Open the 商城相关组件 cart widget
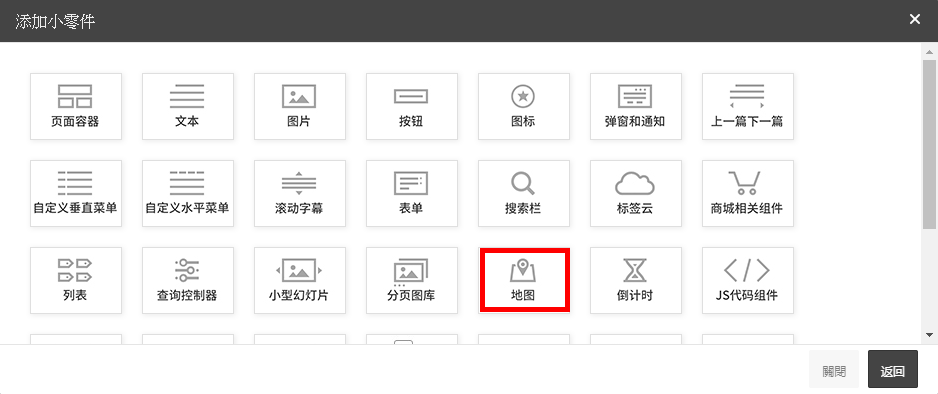This screenshot has height=394, width=938. pyautogui.click(x=748, y=193)
